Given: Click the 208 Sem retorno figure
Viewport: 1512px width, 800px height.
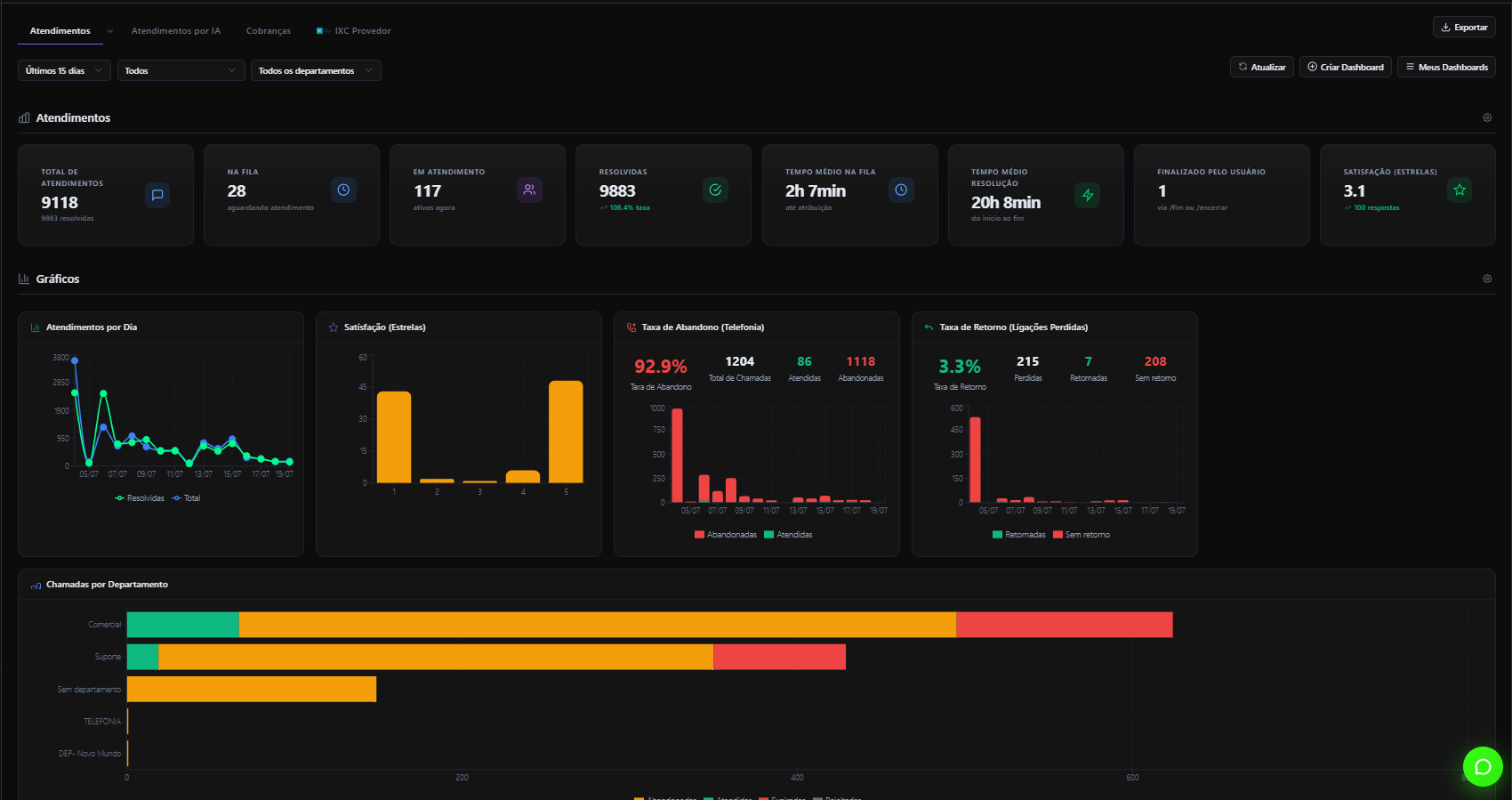Looking at the screenshot, I should click(1155, 361).
